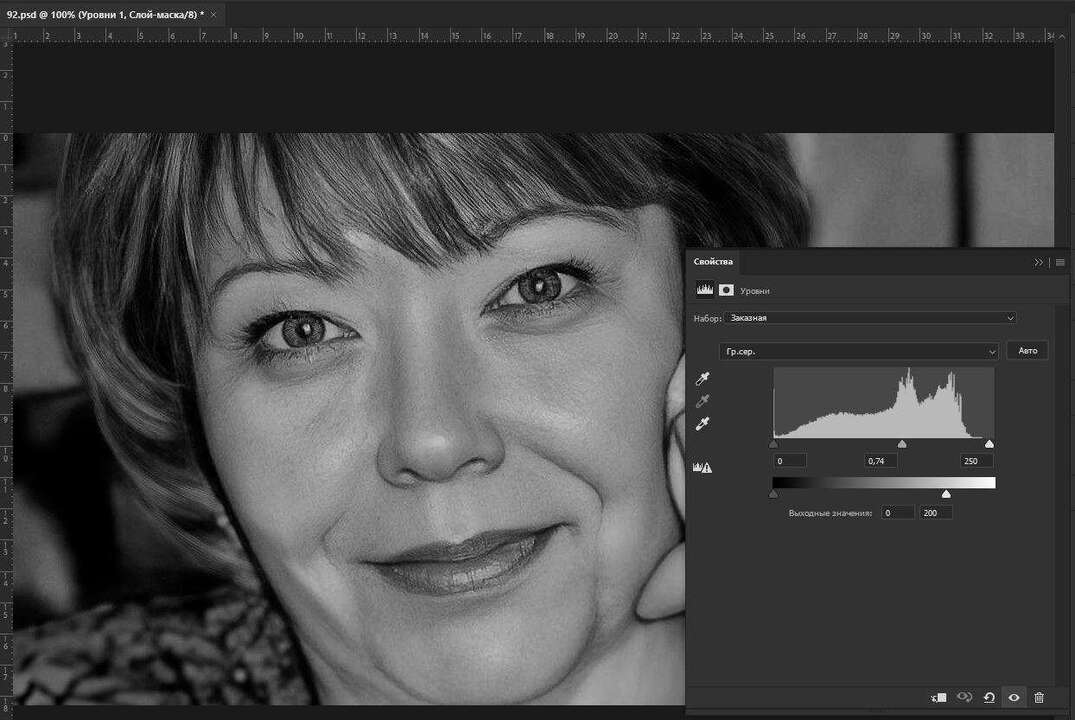
Task: Toggle clip adjustment to layer below
Action: click(938, 697)
